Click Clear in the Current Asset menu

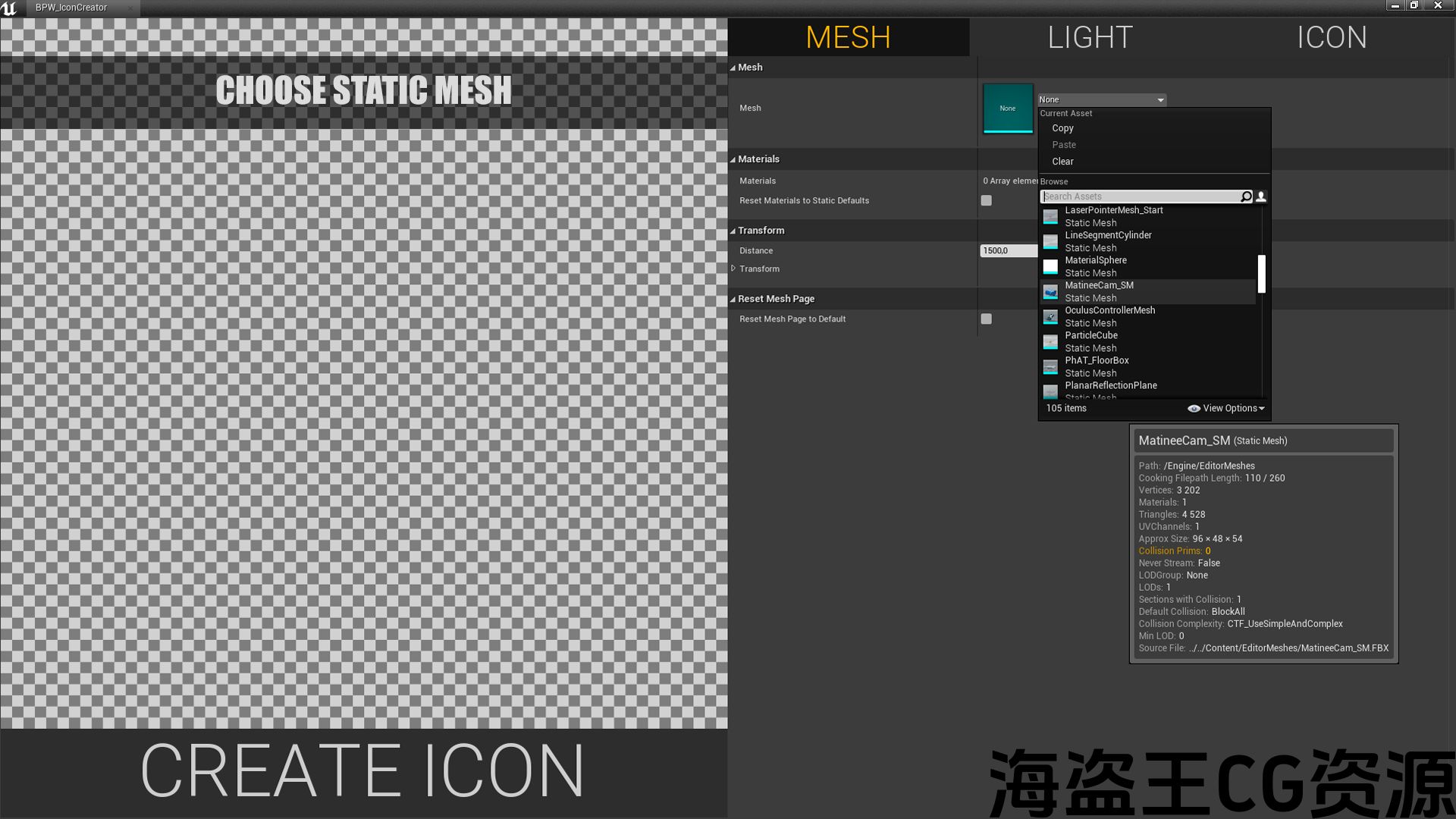click(x=1062, y=162)
